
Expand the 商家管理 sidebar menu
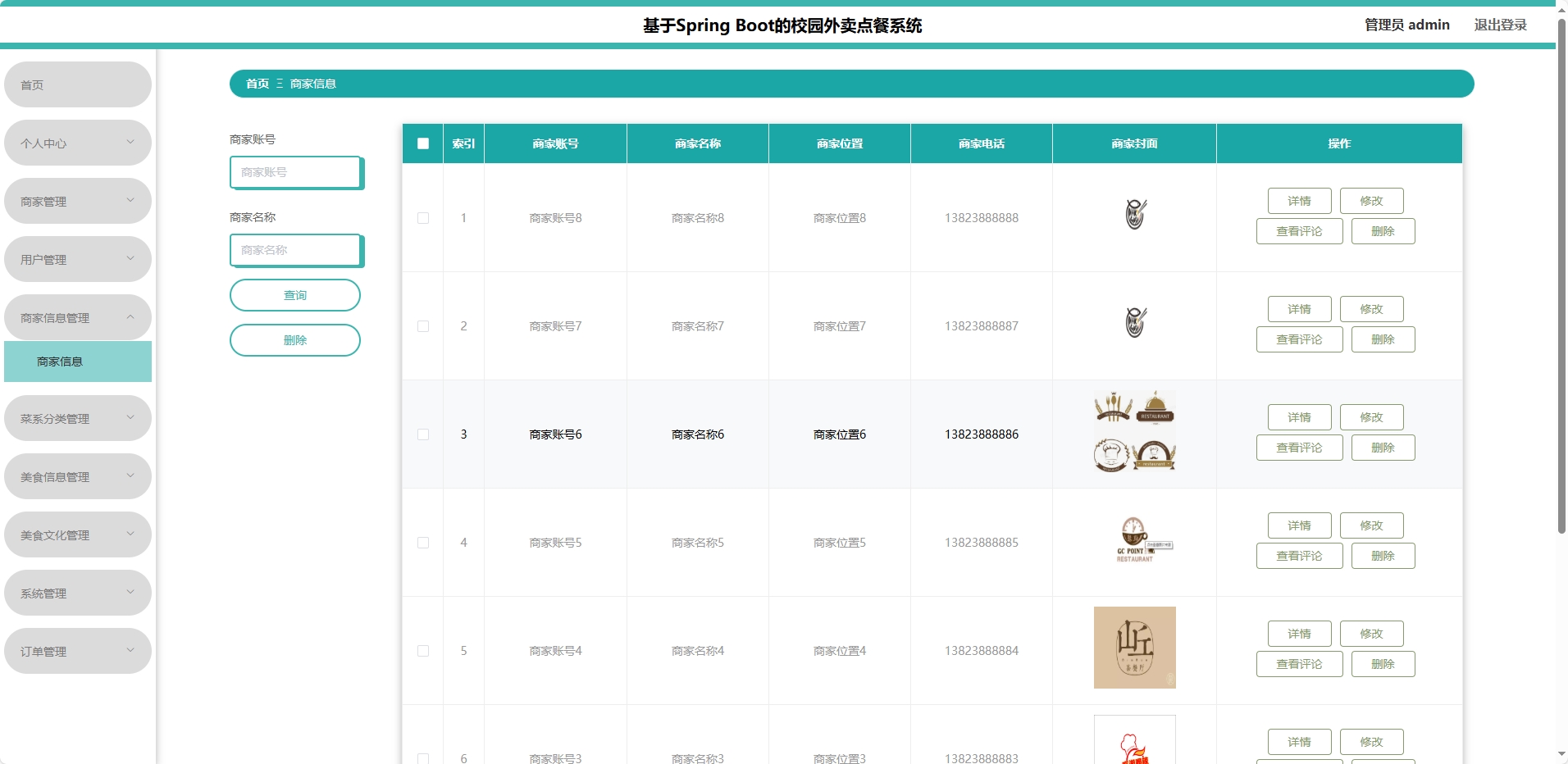point(78,201)
